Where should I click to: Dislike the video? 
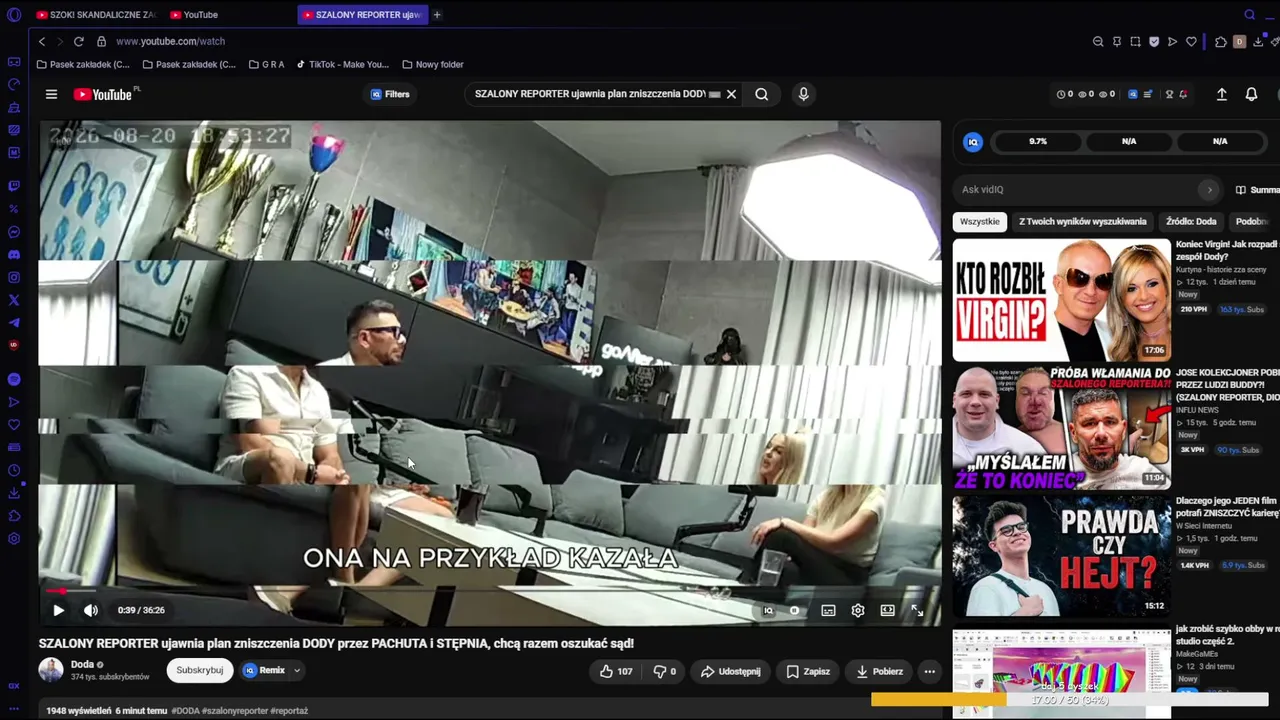click(665, 671)
